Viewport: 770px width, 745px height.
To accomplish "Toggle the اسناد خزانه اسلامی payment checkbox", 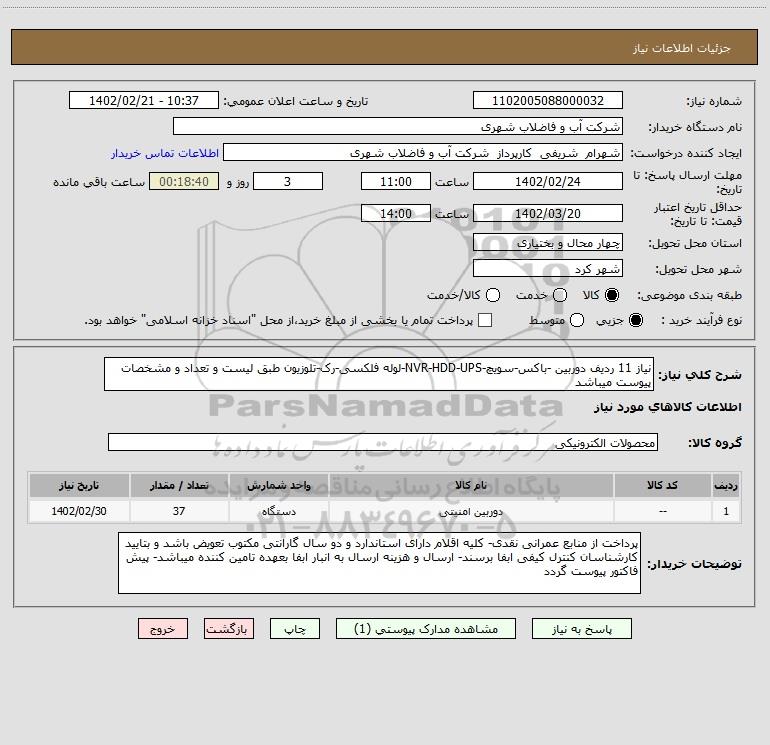I will click(485, 320).
